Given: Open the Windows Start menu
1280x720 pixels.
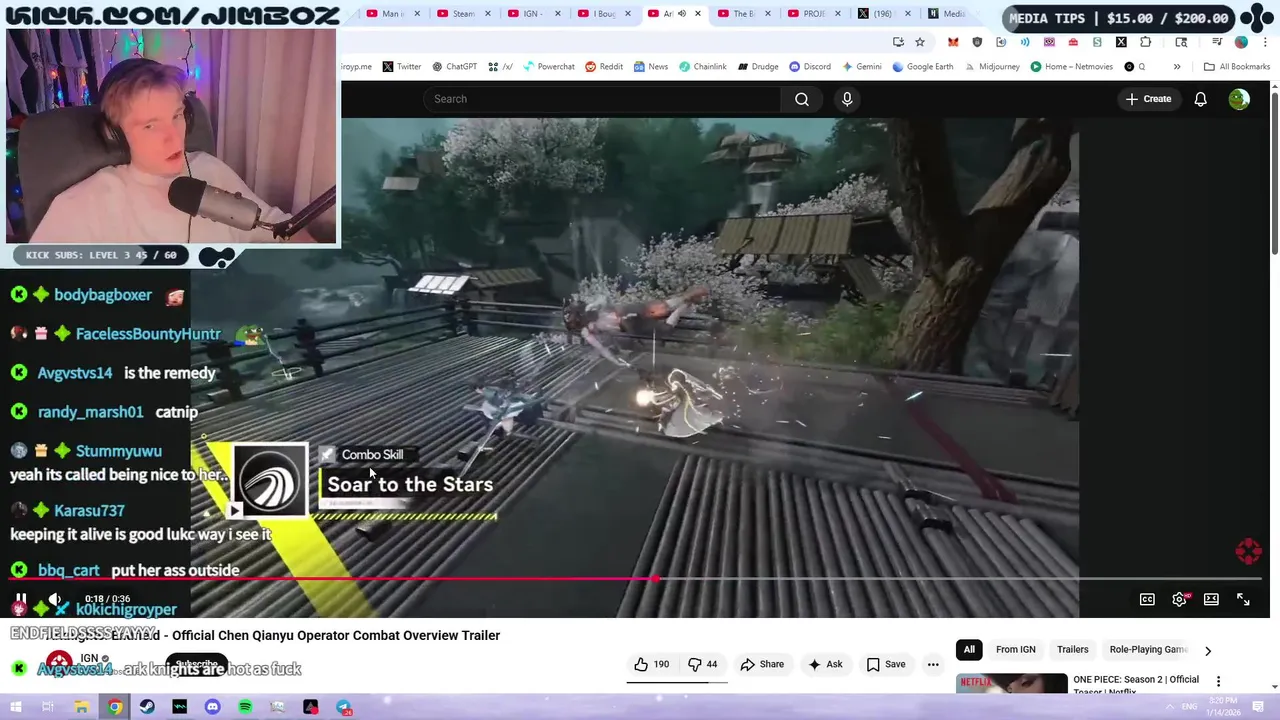Looking at the screenshot, I should pyautogui.click(x=16, y=707).
